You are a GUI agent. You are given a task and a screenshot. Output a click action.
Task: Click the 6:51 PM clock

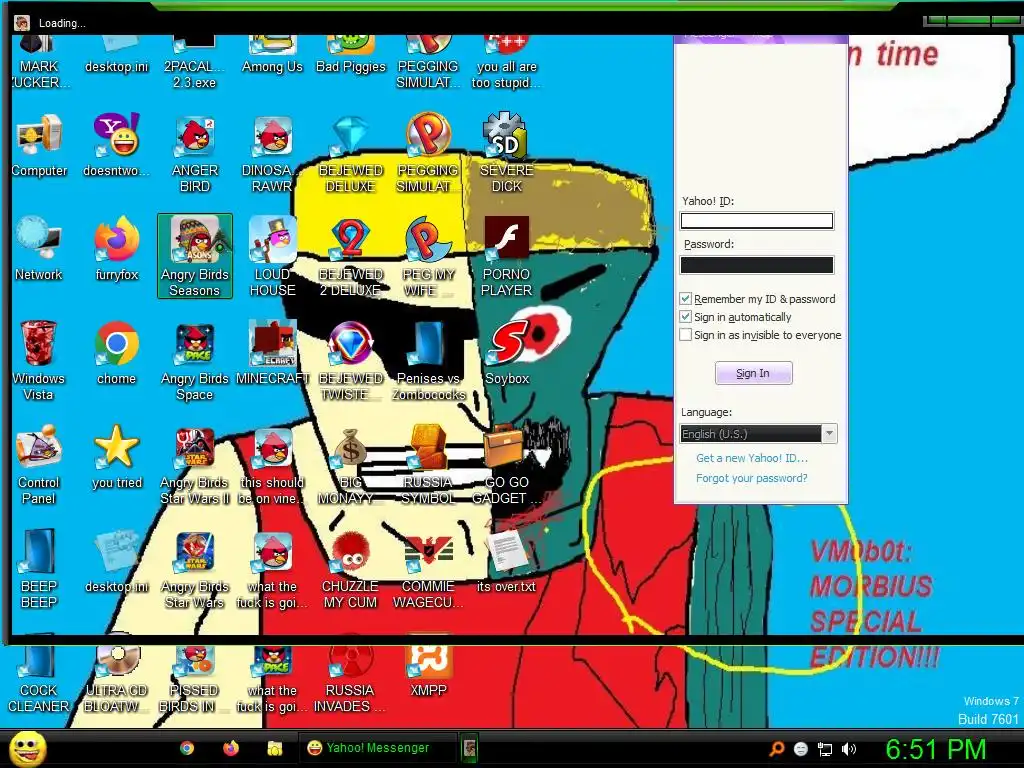point(936,748)
